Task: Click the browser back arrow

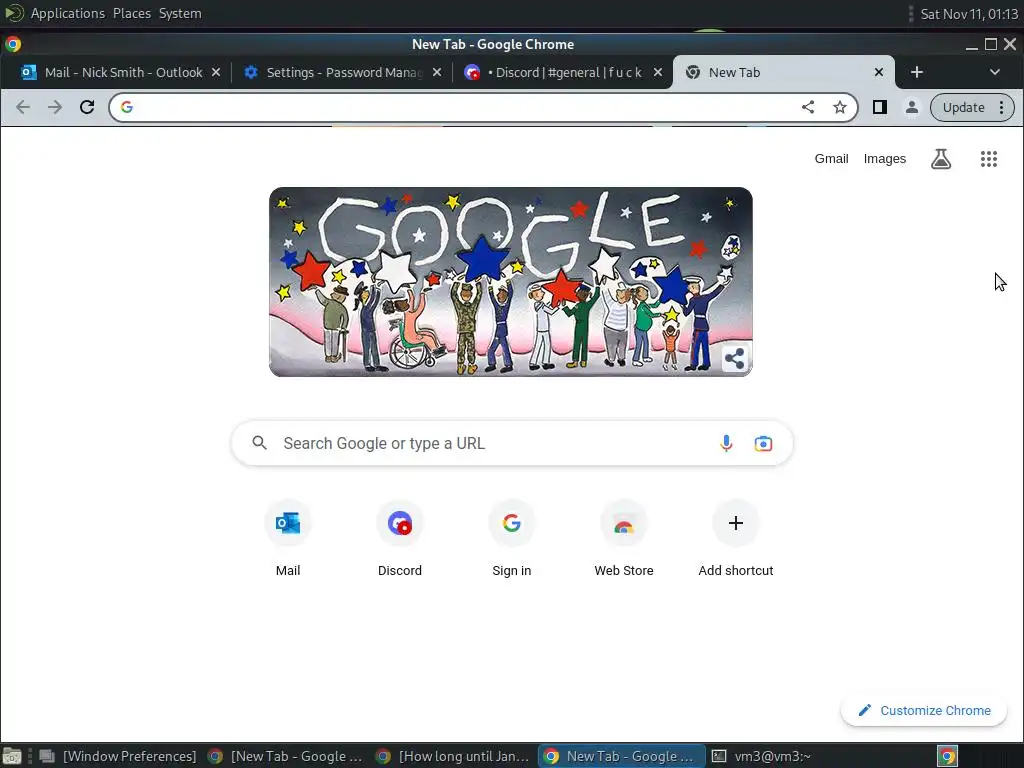Action: (23, 107)
